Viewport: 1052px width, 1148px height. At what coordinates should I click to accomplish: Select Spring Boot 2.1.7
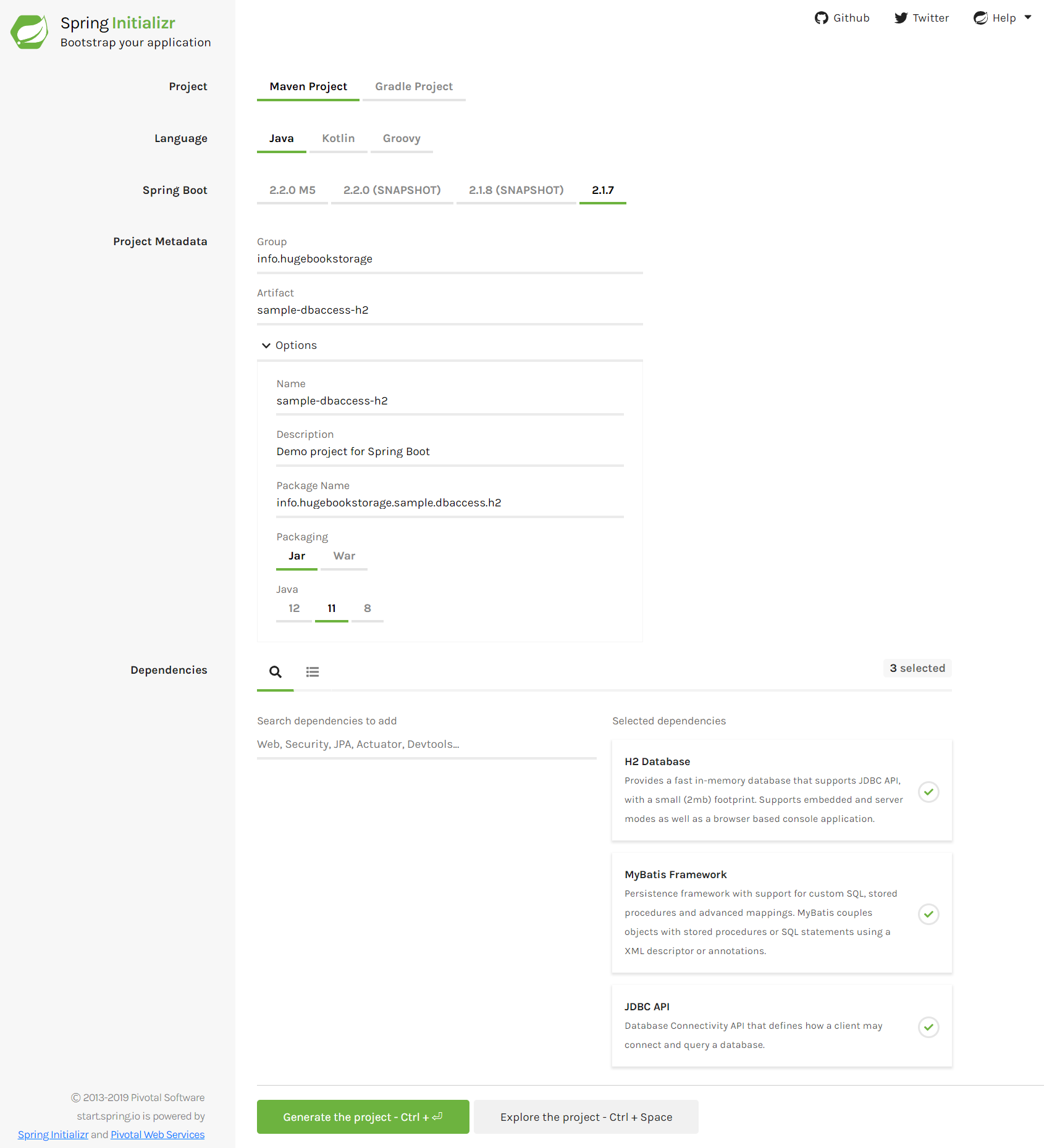603,191
